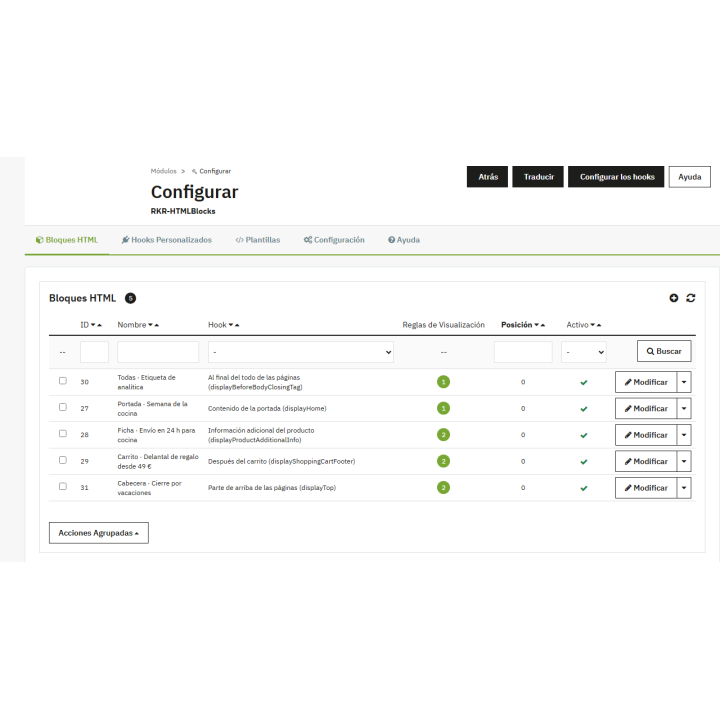This screenshot has width=720, height=720.
Task: Sort ID column descending arrow
Action: click(93, 325)
